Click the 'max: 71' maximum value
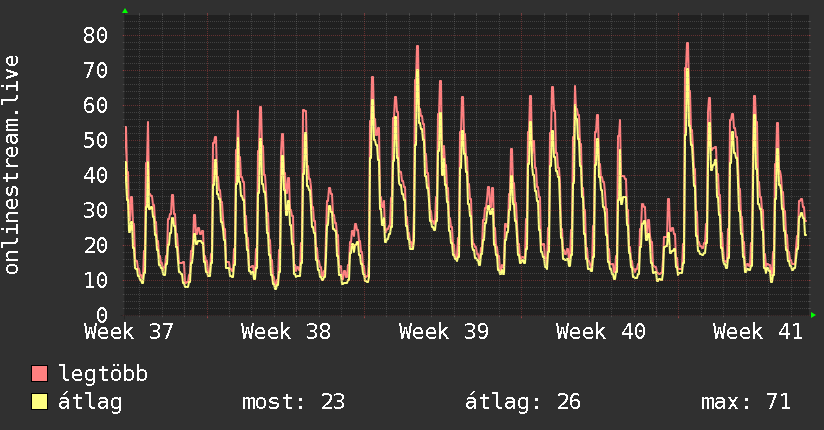 pyautogui.click(x=746, y=402)
